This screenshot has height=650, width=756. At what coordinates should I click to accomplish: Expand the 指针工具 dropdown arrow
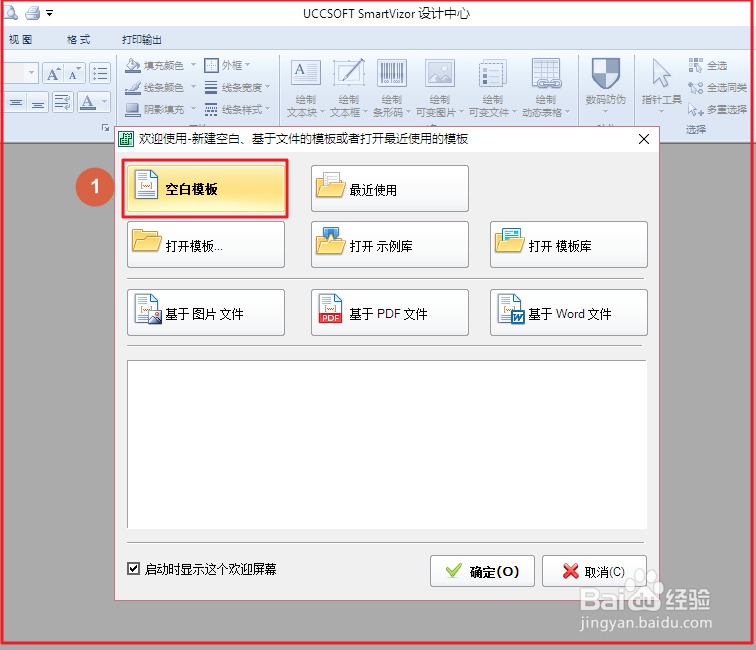[x=661, y=112]
